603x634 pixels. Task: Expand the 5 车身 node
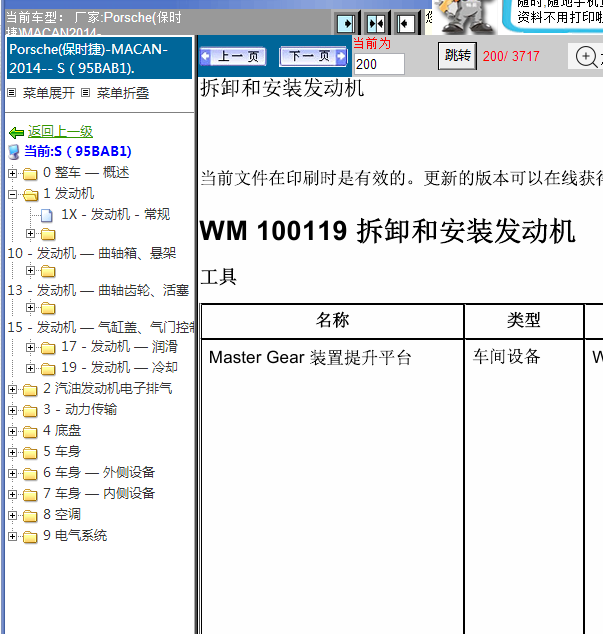[13, 452]
